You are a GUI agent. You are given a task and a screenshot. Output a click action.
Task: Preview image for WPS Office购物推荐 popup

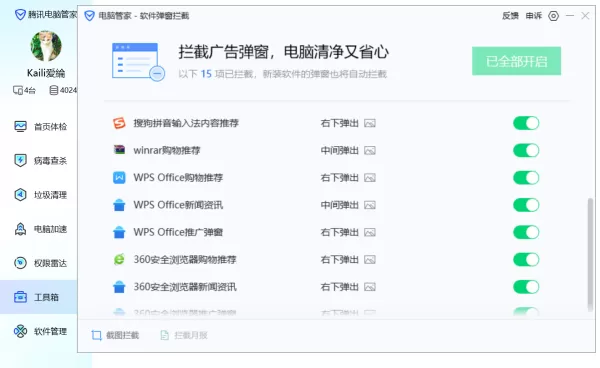point(370,177)
